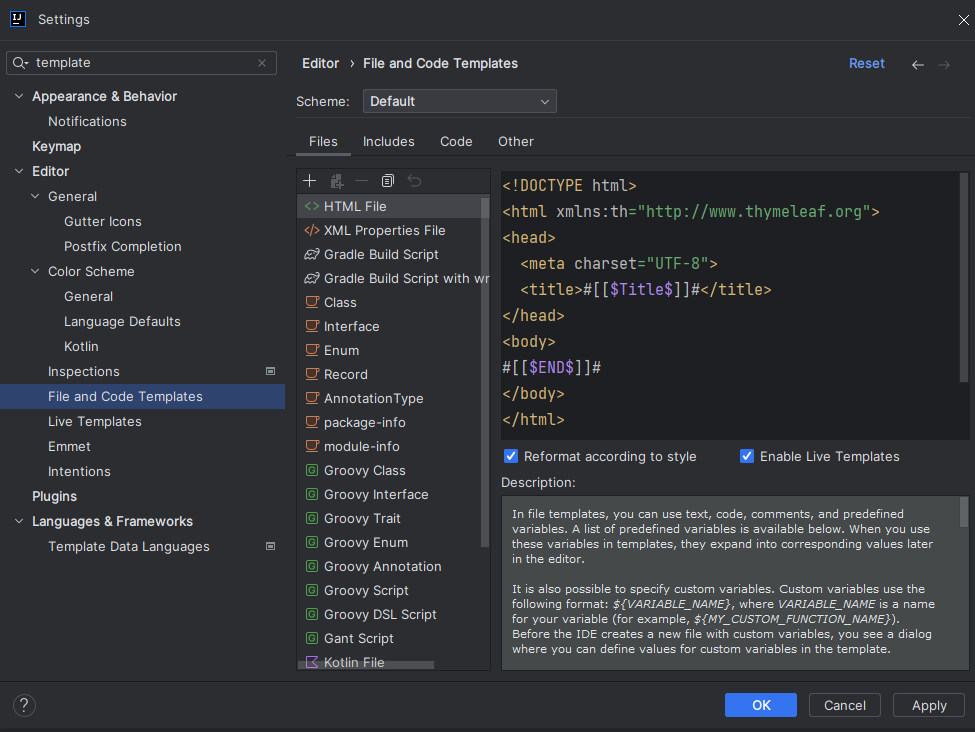Click the OK button

point(760,705)
